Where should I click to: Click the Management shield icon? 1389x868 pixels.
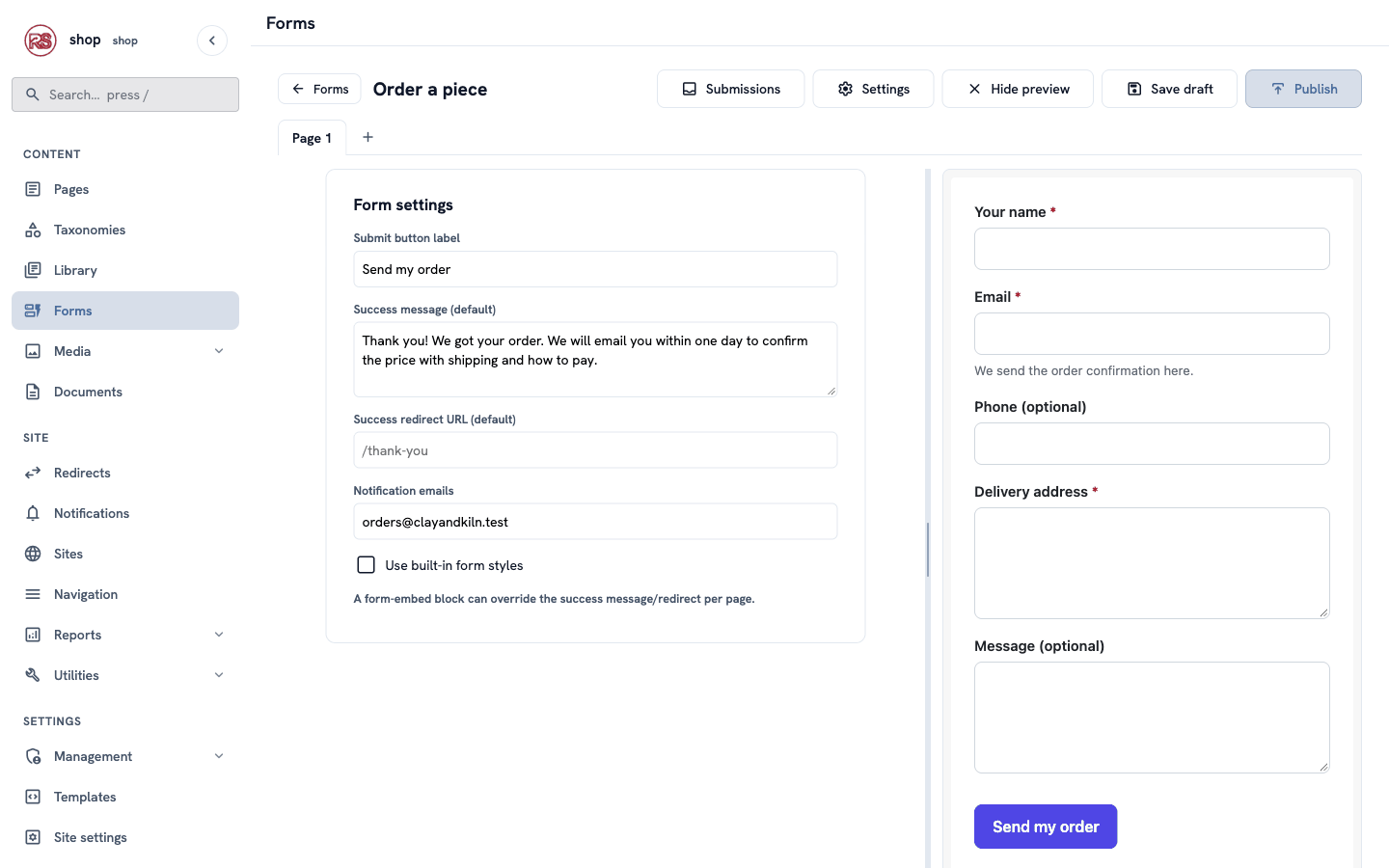click(33, 756)
